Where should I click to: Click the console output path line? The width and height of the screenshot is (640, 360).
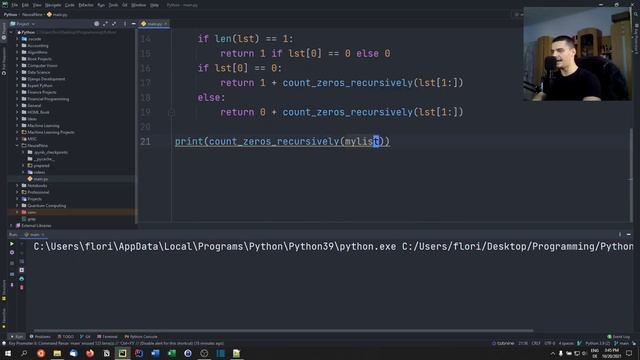(333, 247)
